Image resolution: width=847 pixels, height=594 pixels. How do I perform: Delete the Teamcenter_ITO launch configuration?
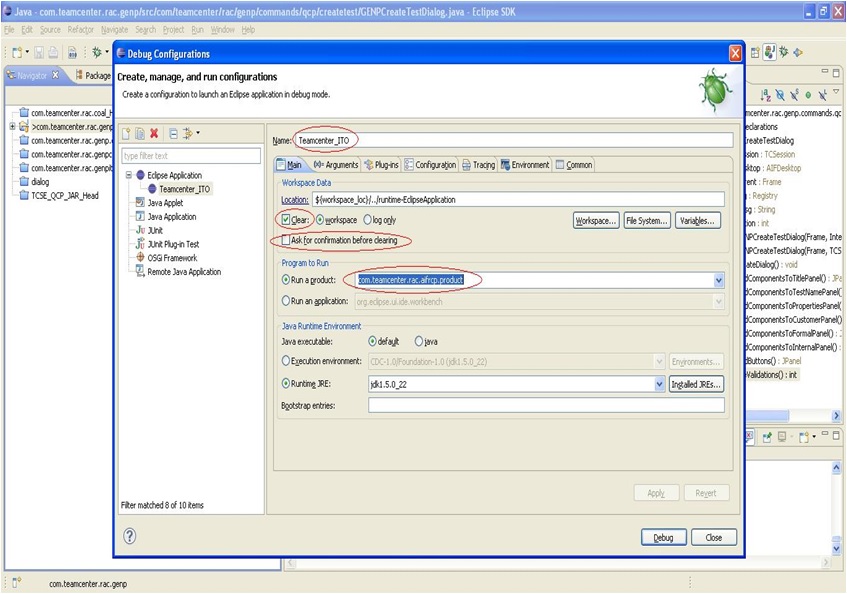pos(155,132)
